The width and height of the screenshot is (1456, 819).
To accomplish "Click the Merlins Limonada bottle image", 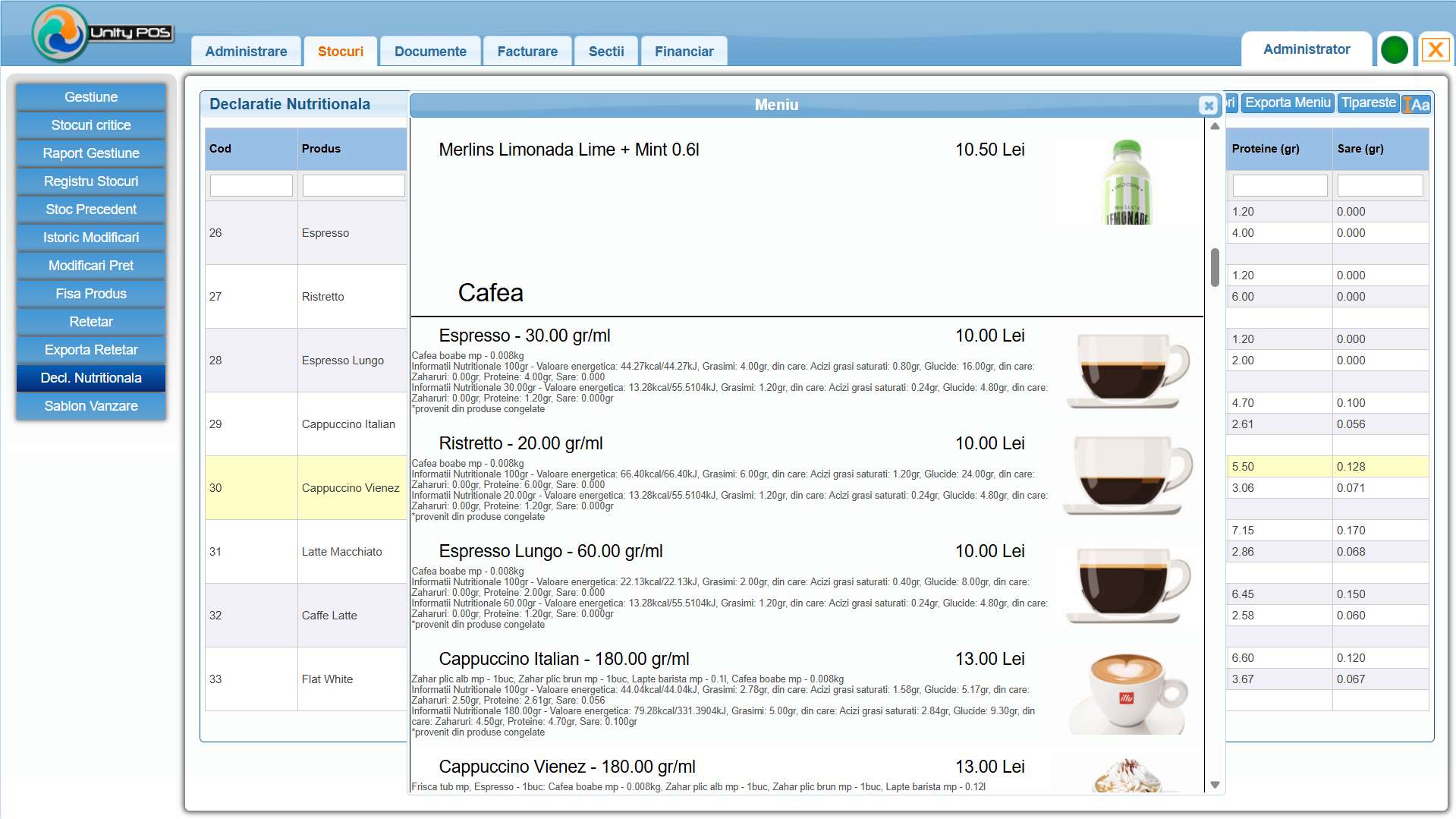I will 1127,182.
